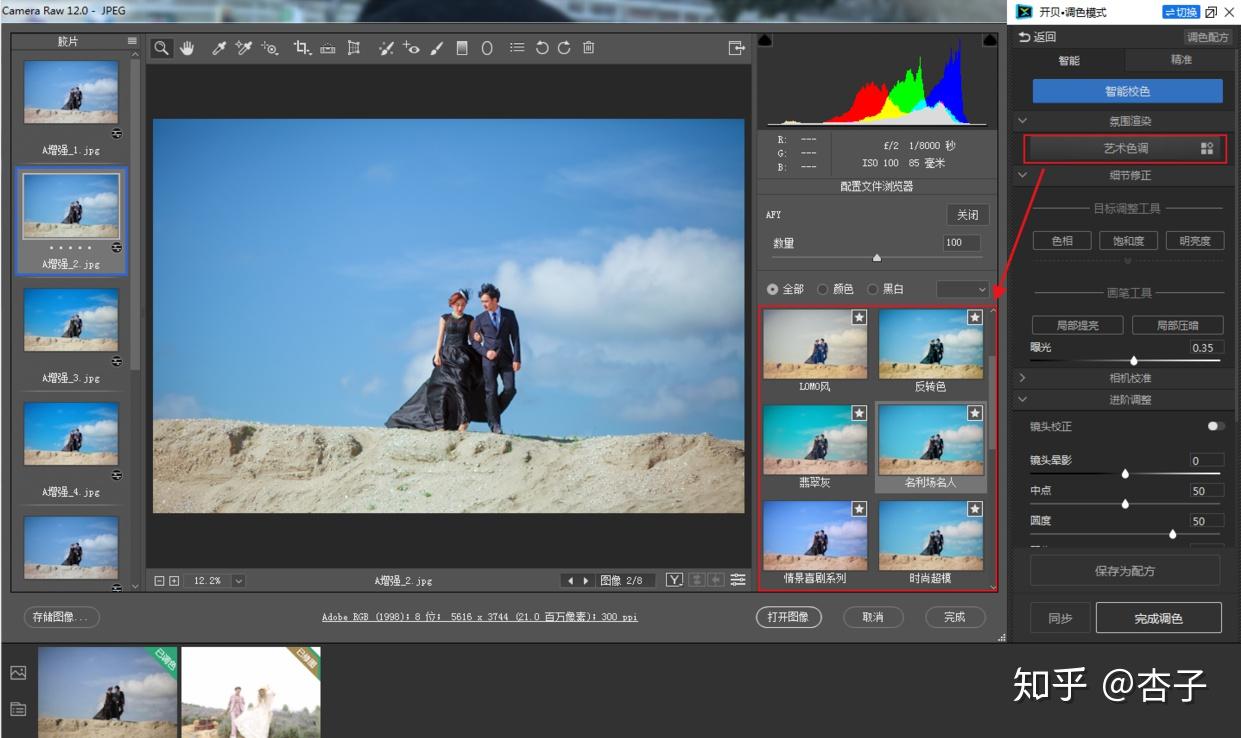Open the zoom level dropdown at 12.2%

(x=239, y=581)
